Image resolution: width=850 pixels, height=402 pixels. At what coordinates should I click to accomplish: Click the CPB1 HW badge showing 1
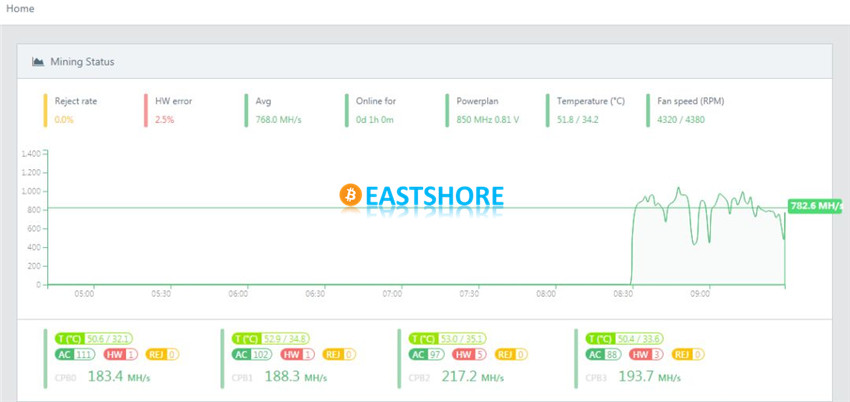298,354
